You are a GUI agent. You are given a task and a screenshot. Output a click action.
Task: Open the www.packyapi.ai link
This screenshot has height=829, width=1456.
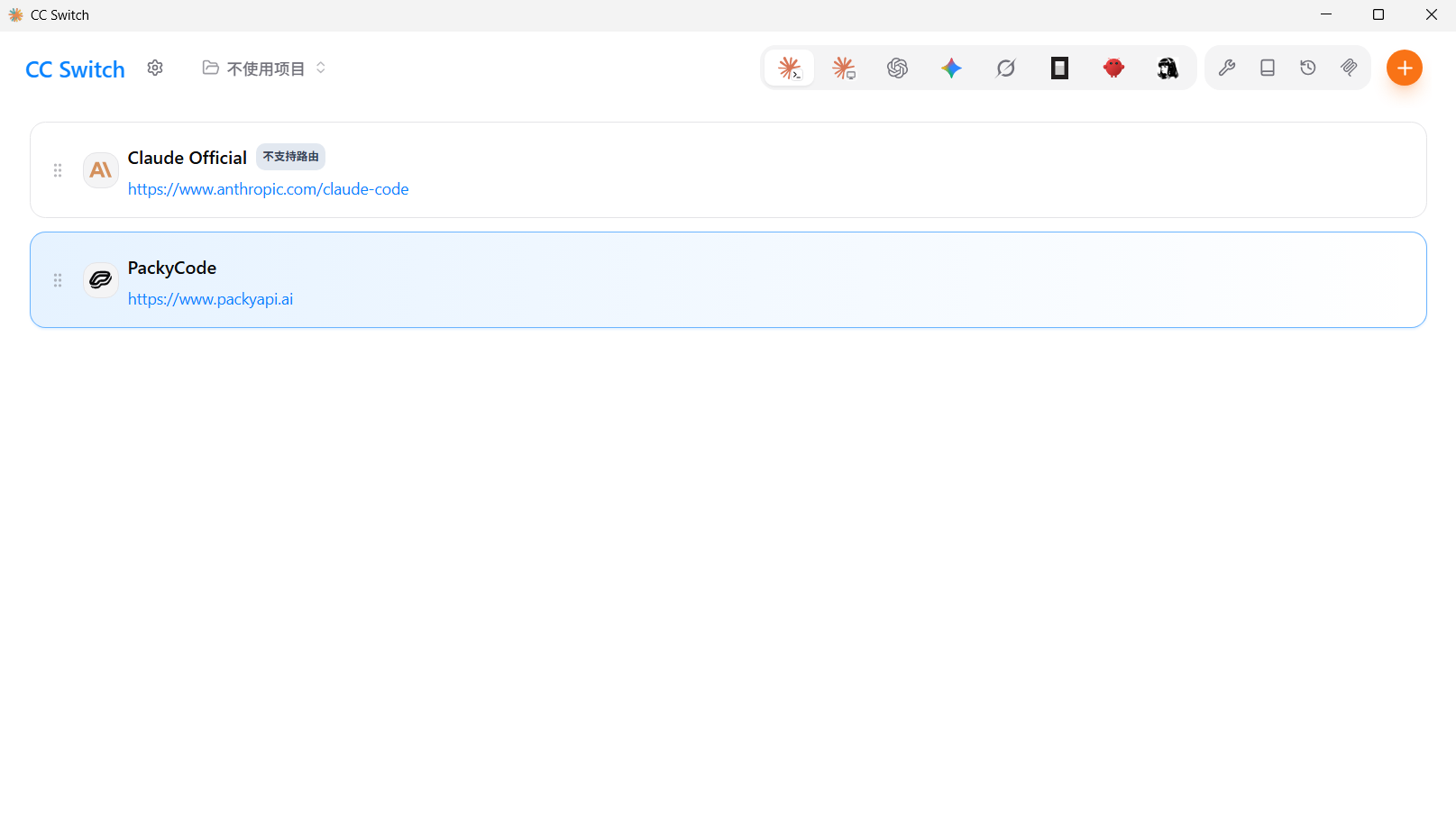click(x=211, y=299)
